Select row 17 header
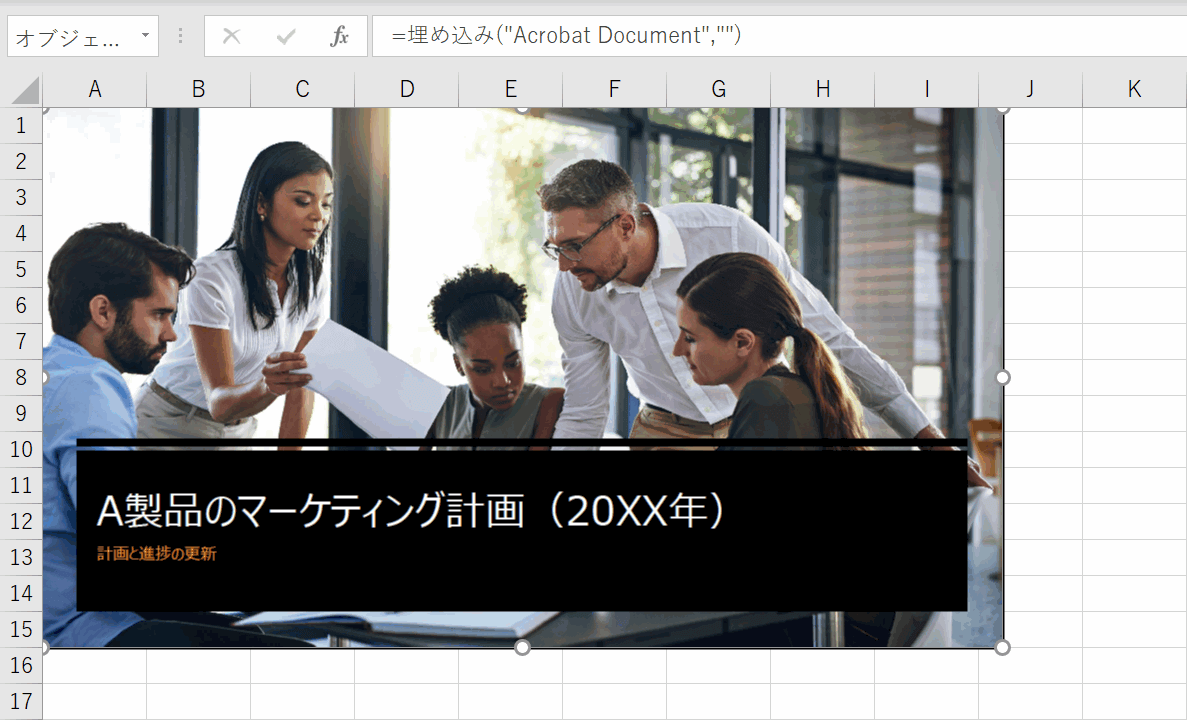 click(x=20, y=701)
